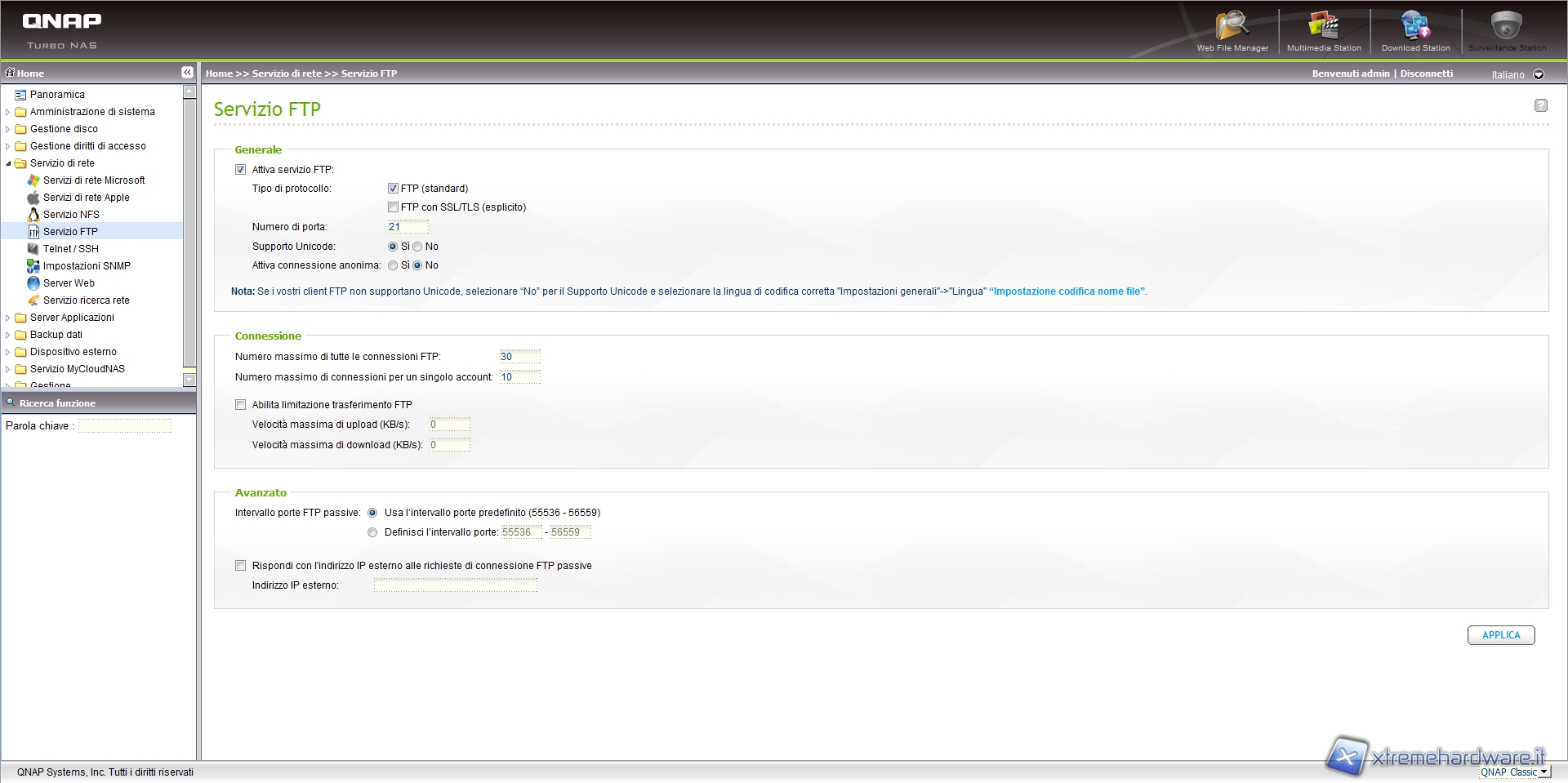Screen dimensions: 1568x783
Task: Select Servizi di rete Microsoft tree item
Action: coord(94,180)
